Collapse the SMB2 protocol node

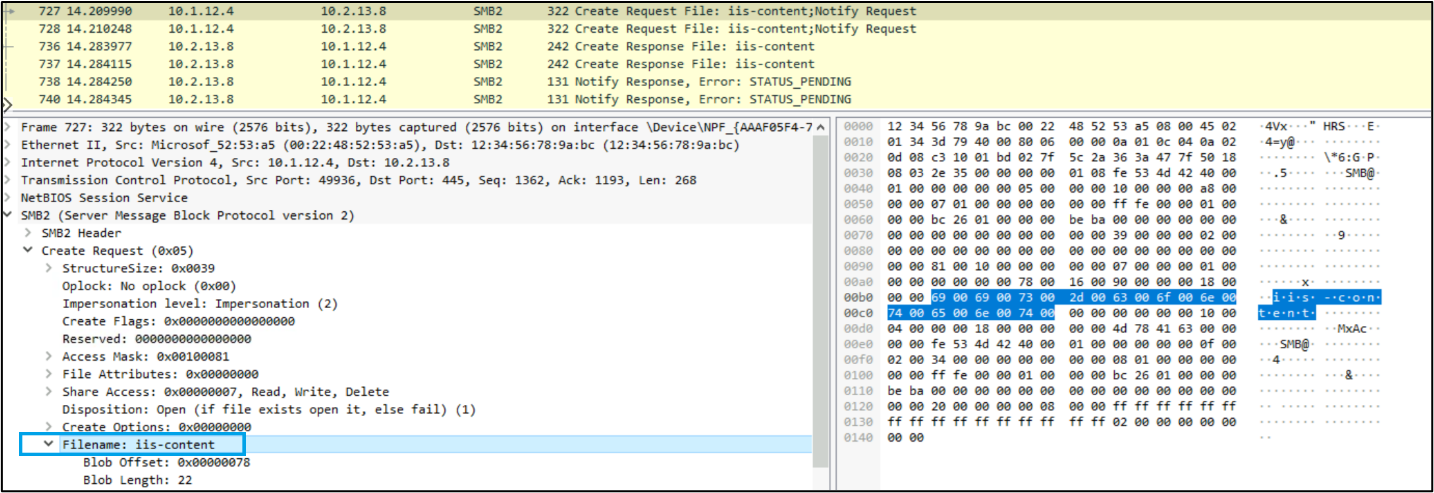coord(9,215)
